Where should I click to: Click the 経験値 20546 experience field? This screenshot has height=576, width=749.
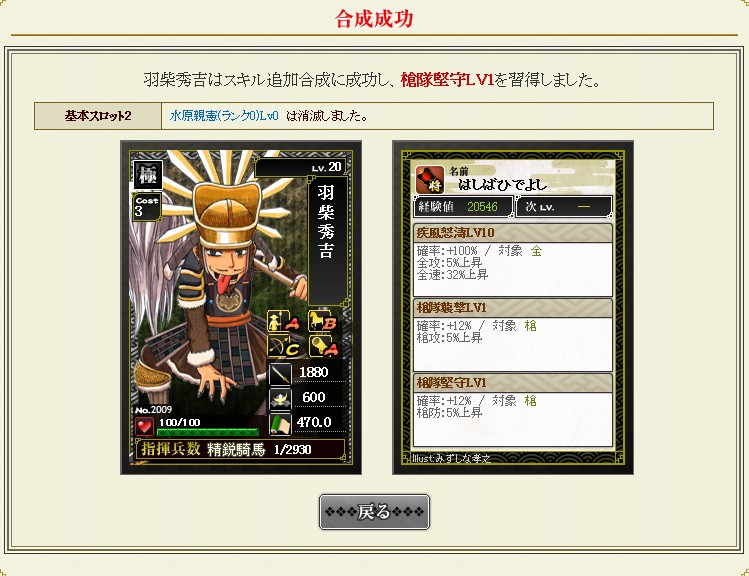(x=463, y=207)
